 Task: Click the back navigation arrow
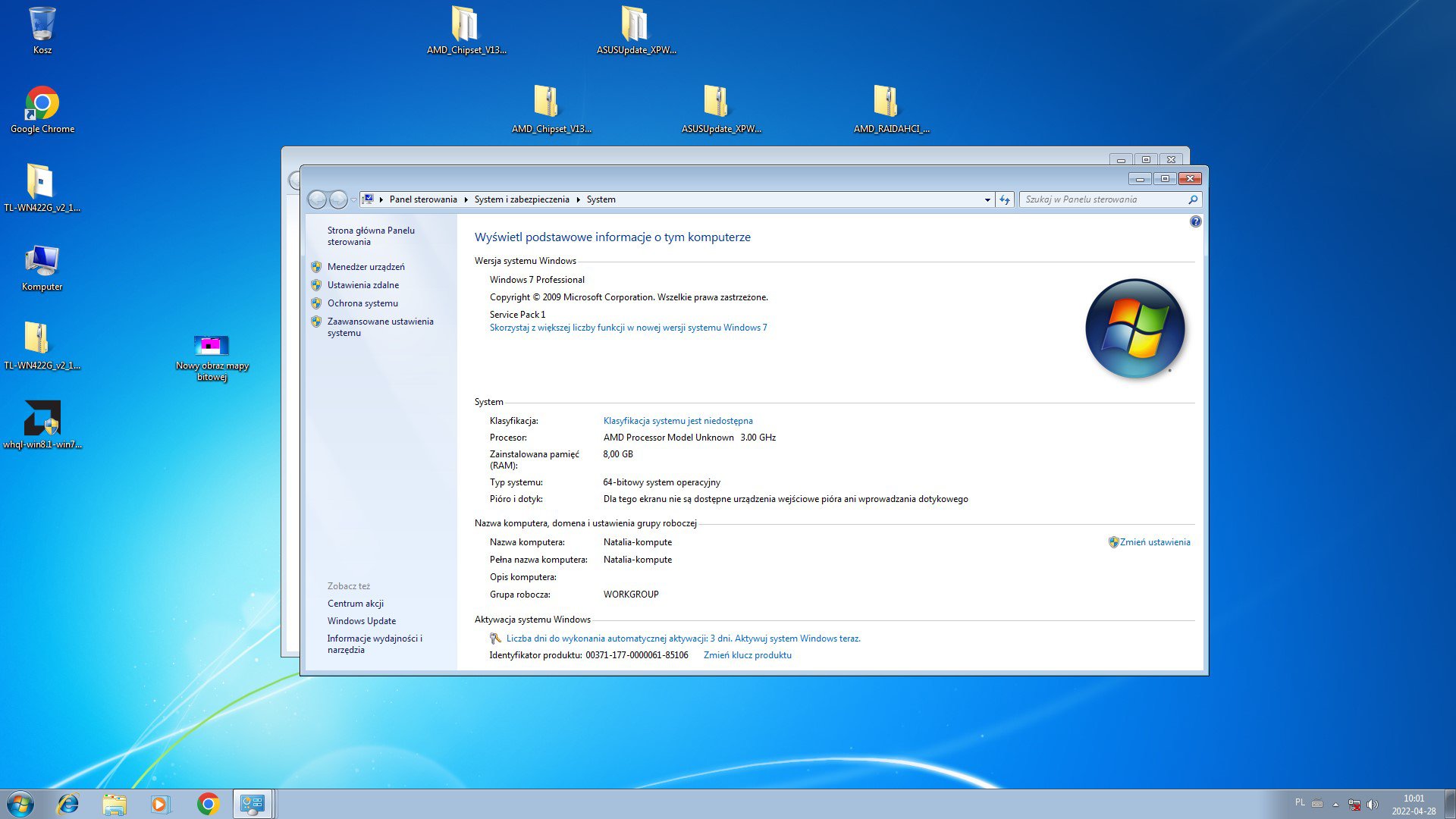pyautogui.click(x=317, y=199)
